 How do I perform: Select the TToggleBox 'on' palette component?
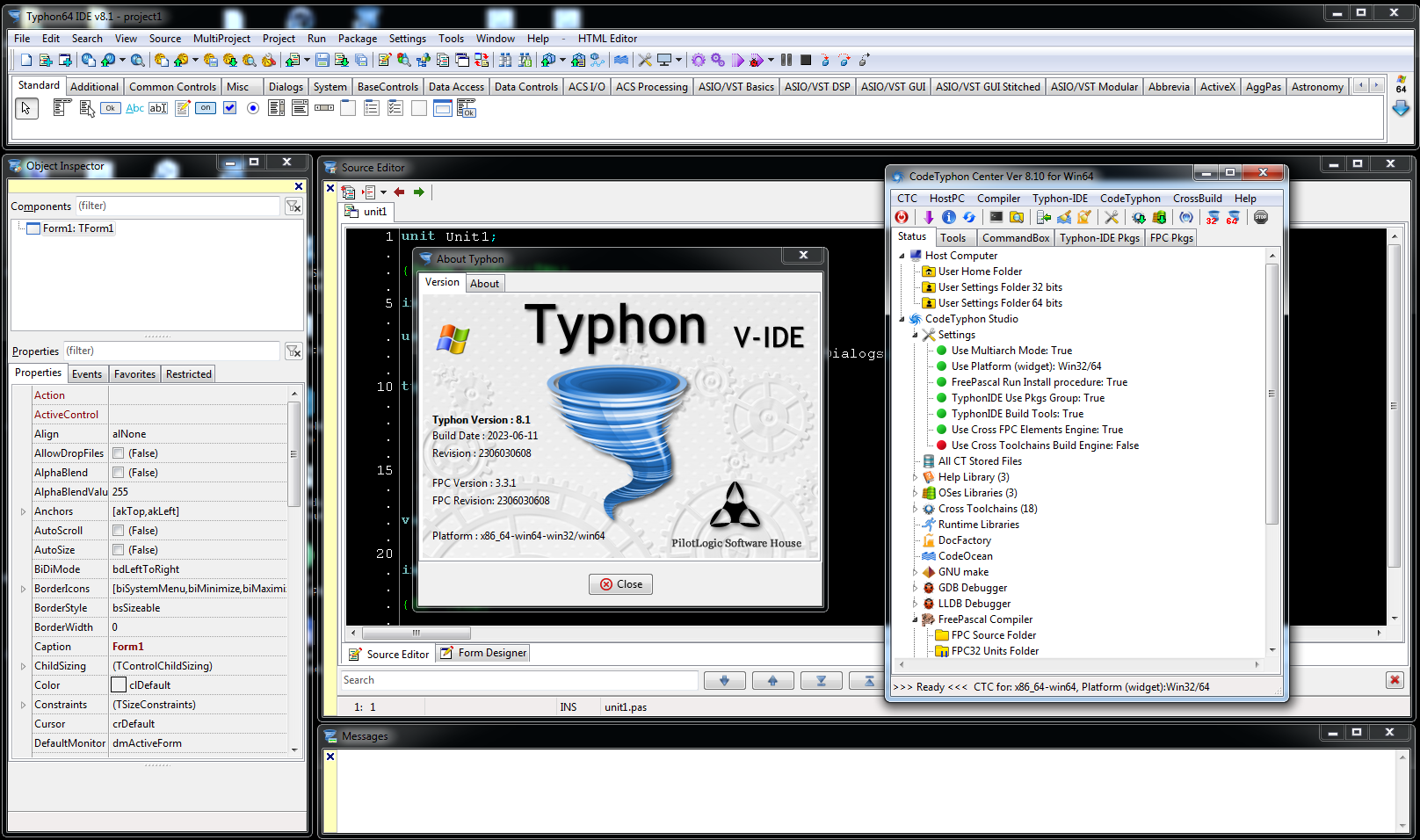[206, 108]
